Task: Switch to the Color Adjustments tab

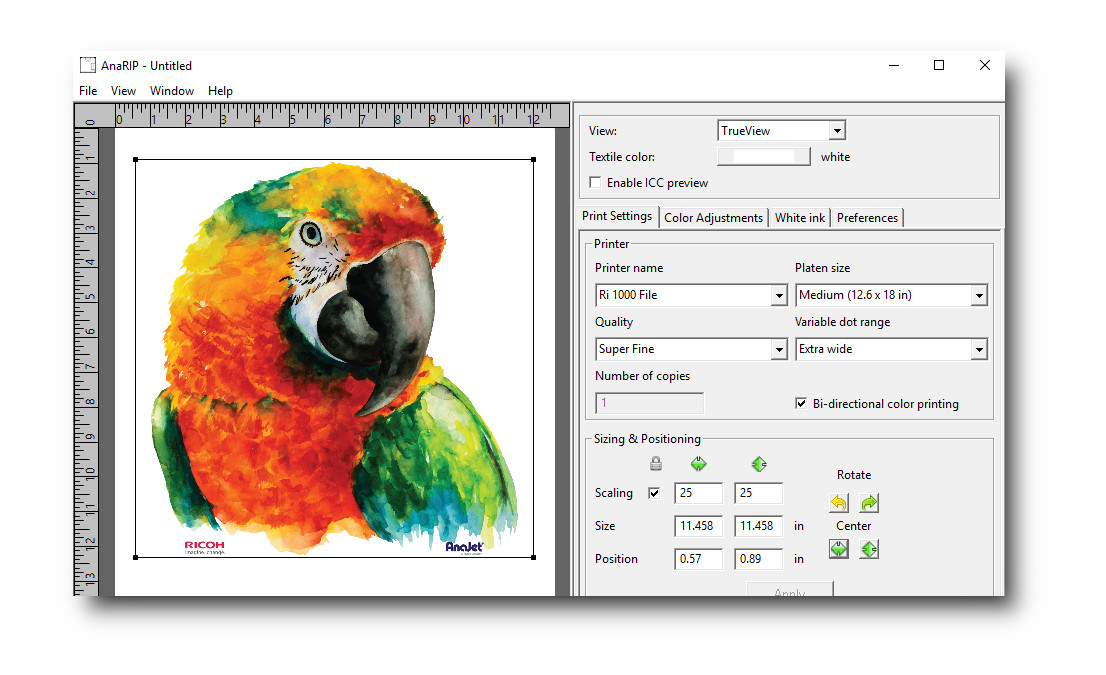Action: tap(714, 218)
